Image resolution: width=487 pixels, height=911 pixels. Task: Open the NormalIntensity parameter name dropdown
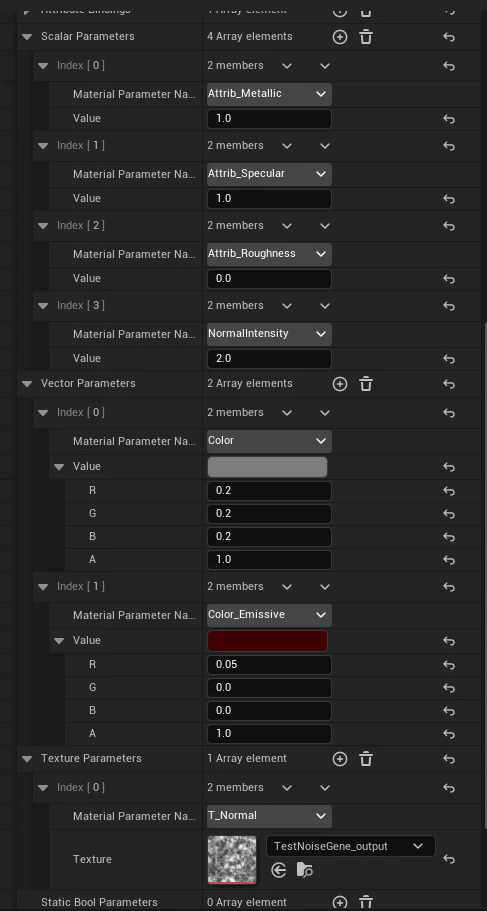269,334
